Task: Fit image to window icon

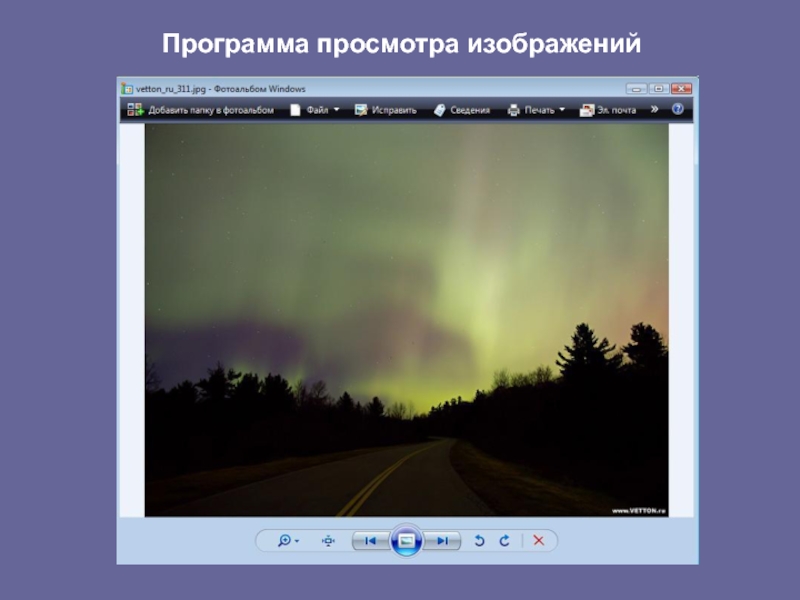Action: pos(329,541)
